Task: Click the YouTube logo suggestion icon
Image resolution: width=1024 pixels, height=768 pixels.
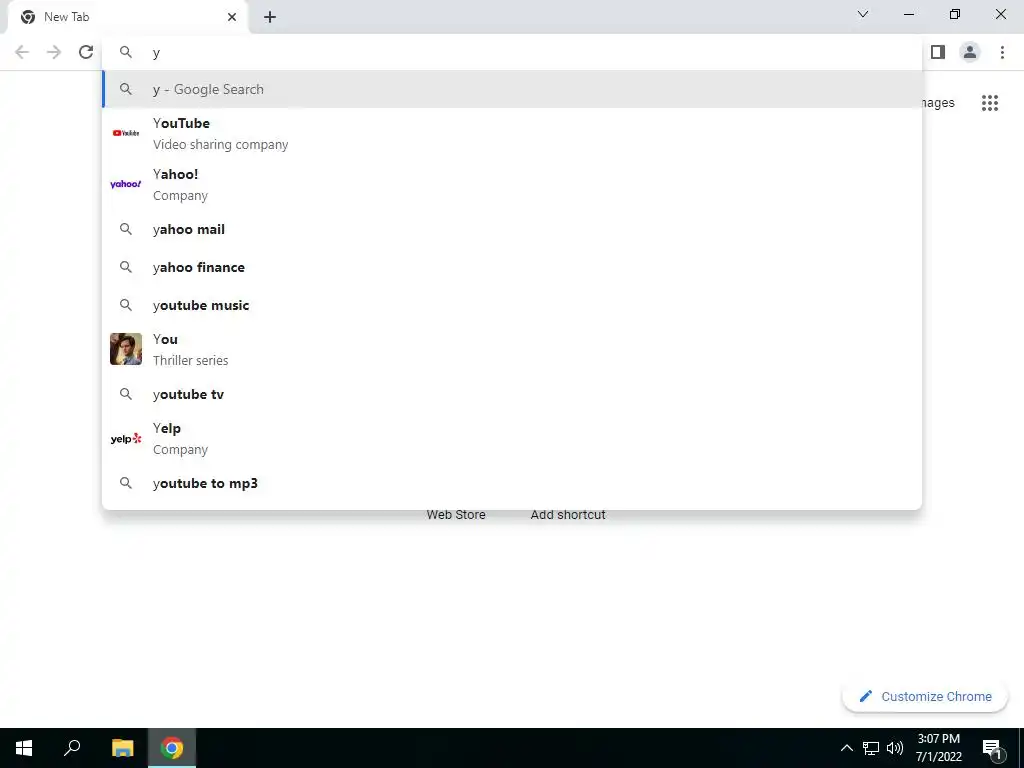Action: pyautogui.click(x=126, y=133)
